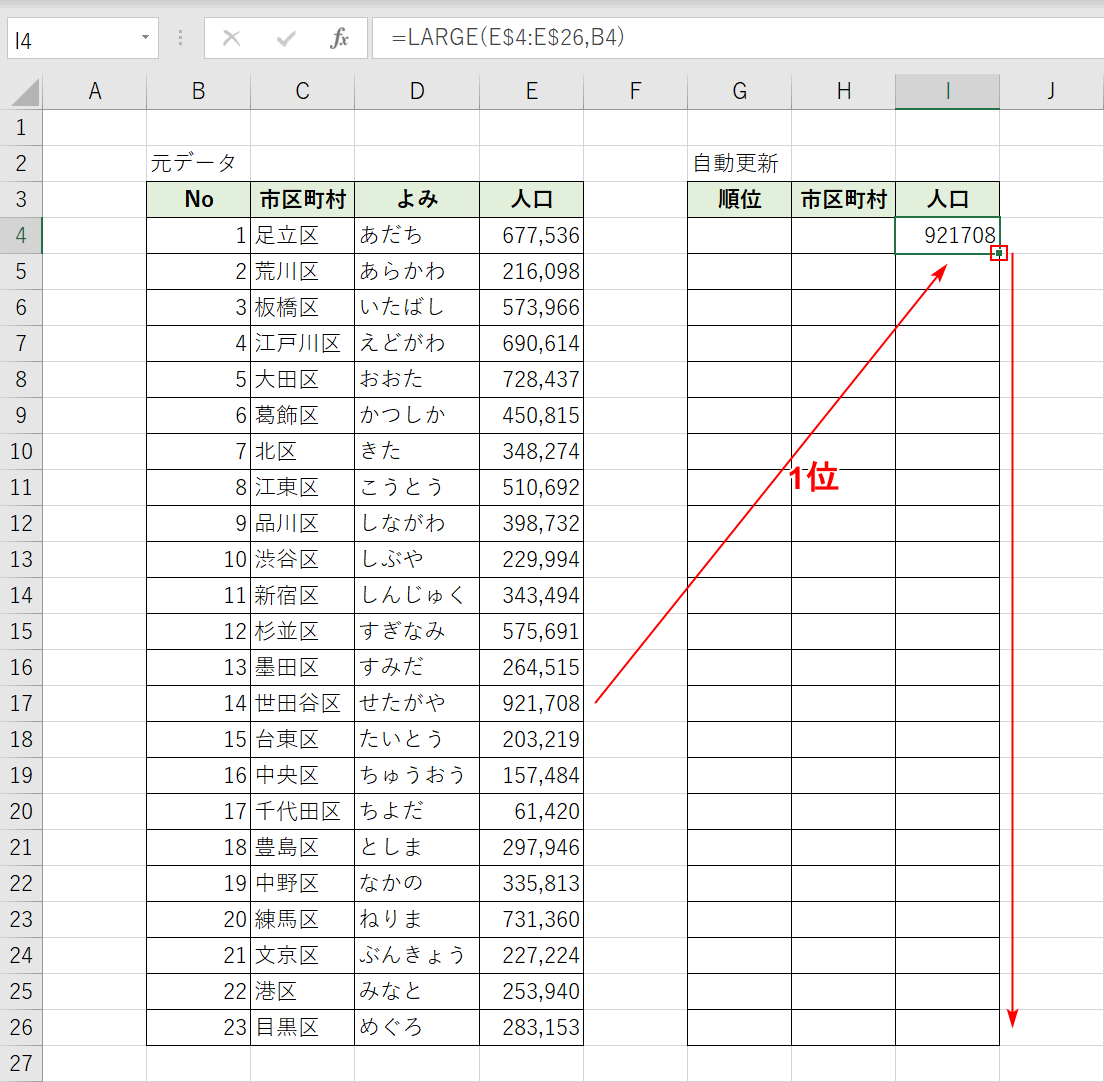Select column D header
The image size is (1104, 1082).
(417, 92)
